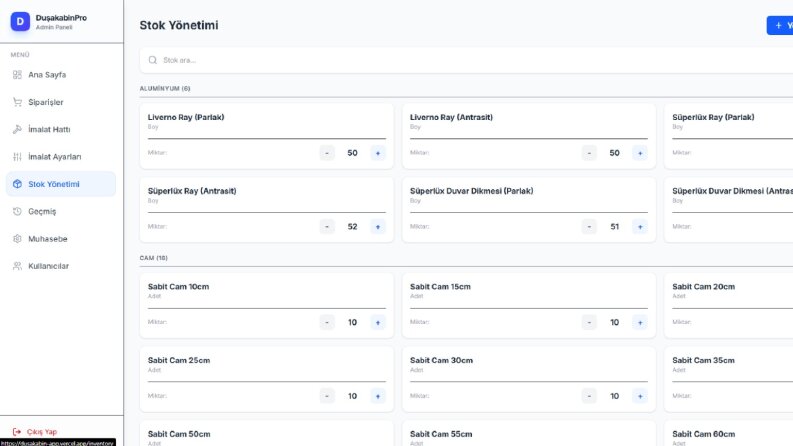Click the Geçmiş history clock icon
Image resolution: width=793 pixels, height=446 pixels.
17,211
